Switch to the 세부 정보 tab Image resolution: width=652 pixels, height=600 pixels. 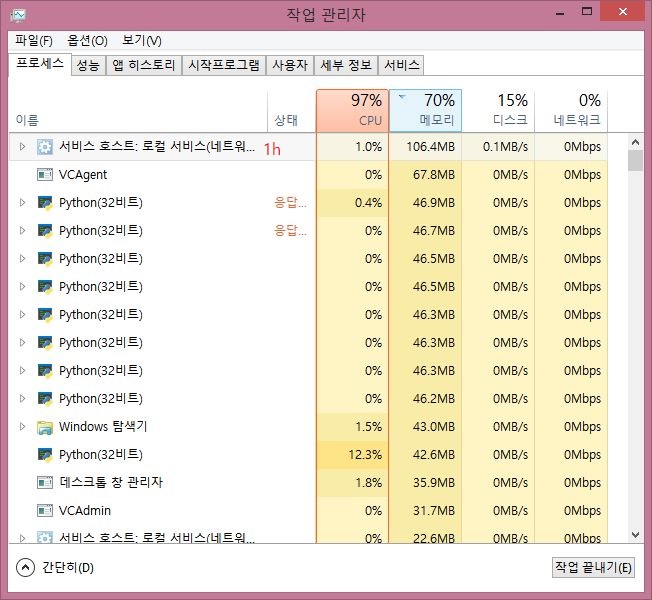[346, 65]
